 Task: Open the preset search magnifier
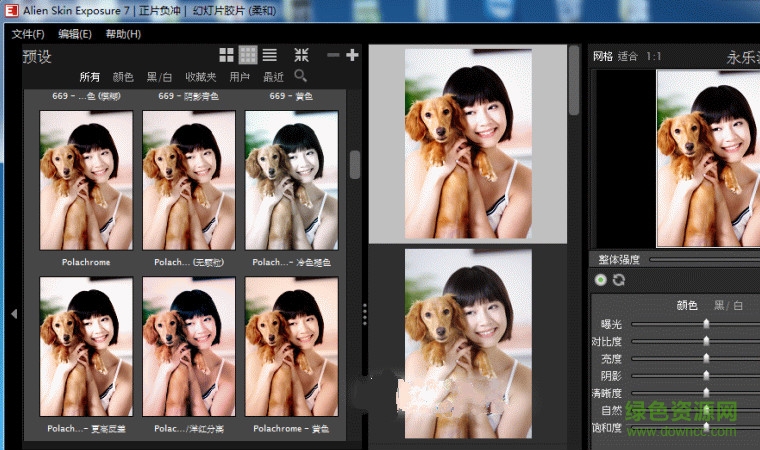[300, 76]
